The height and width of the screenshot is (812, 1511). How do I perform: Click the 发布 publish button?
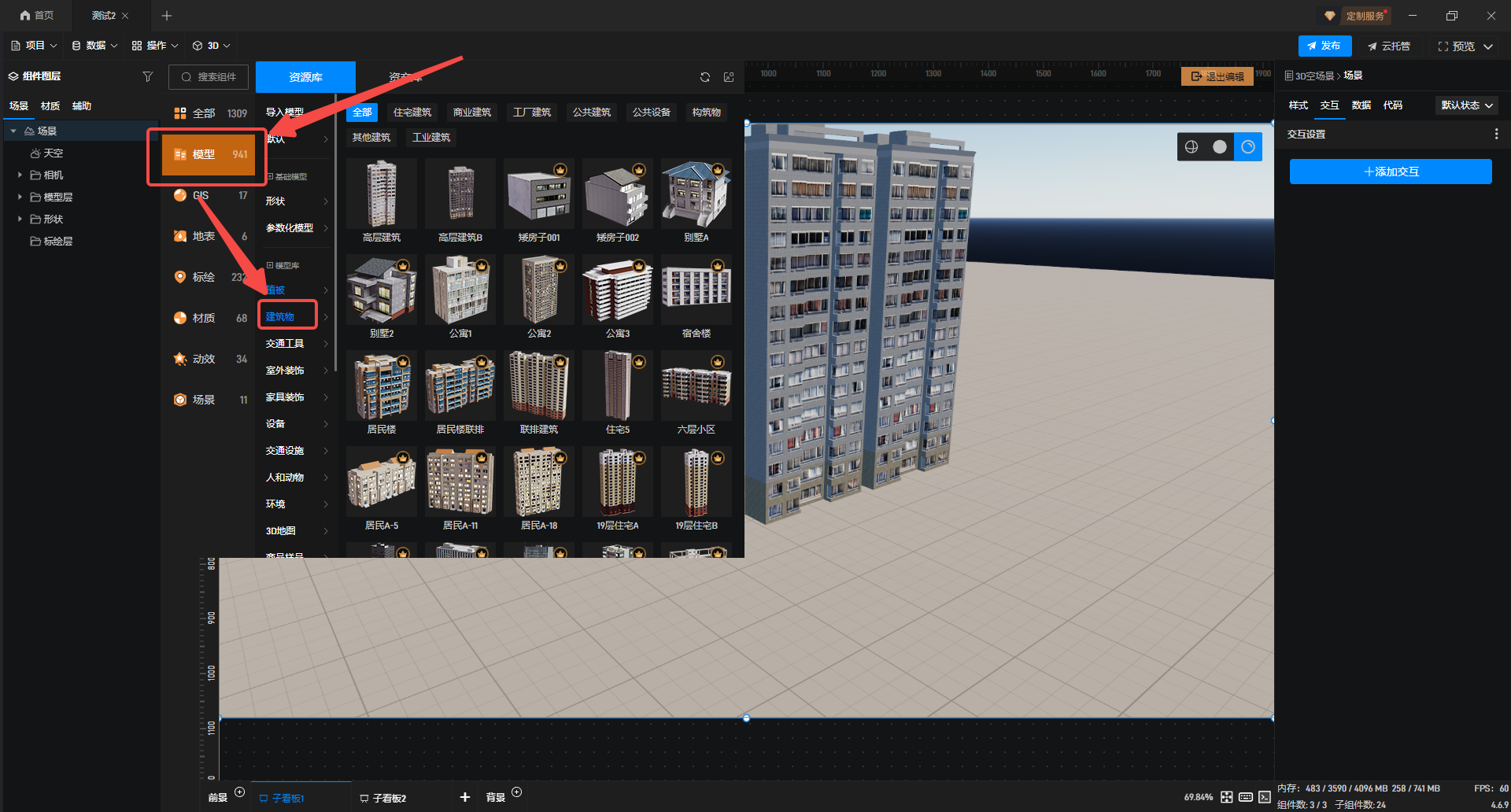(1324, 46)
